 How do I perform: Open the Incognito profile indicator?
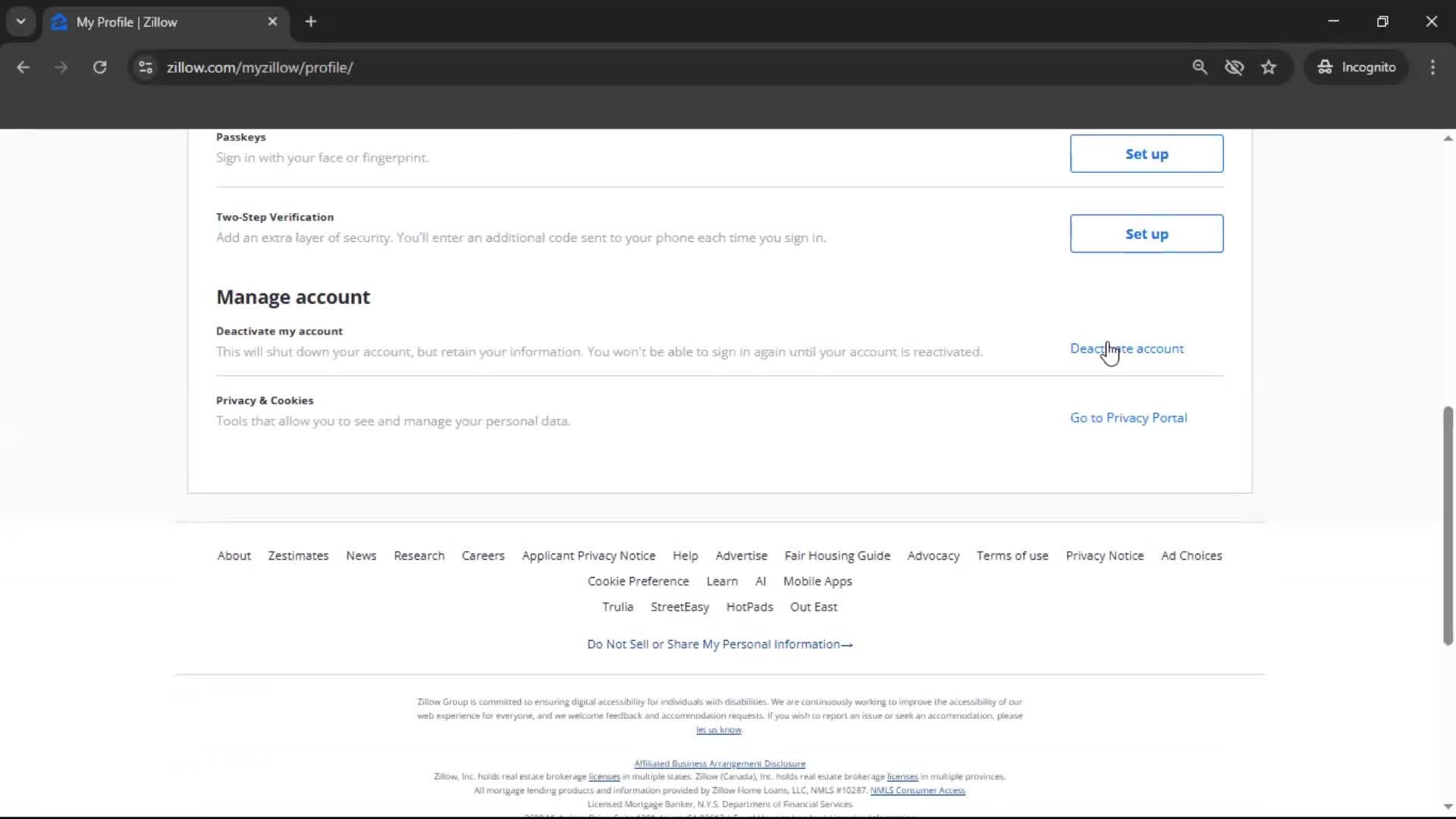pyautogui.click(x=1357, y=67)
